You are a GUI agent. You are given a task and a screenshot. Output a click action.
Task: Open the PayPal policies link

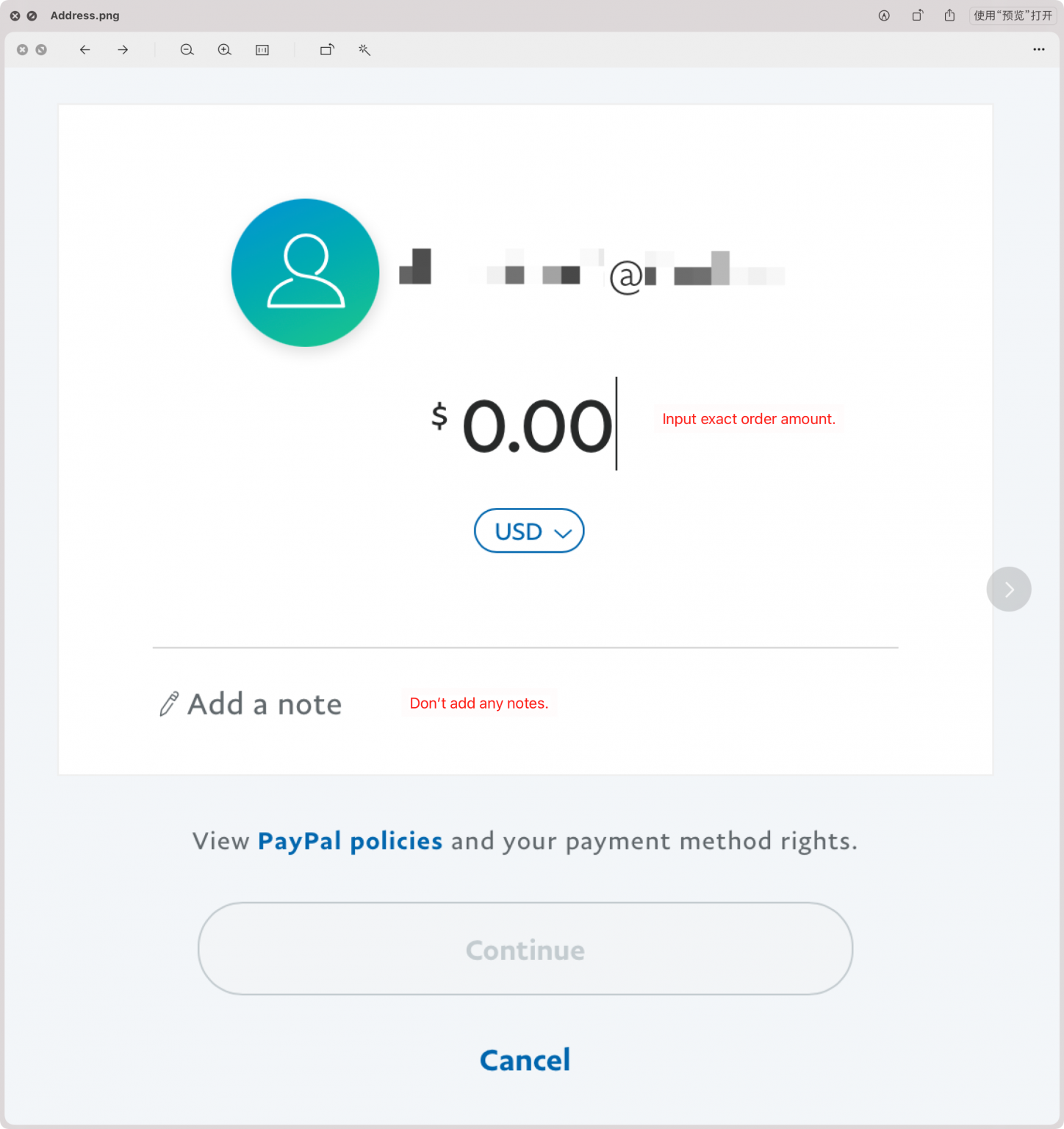point(350,841)
